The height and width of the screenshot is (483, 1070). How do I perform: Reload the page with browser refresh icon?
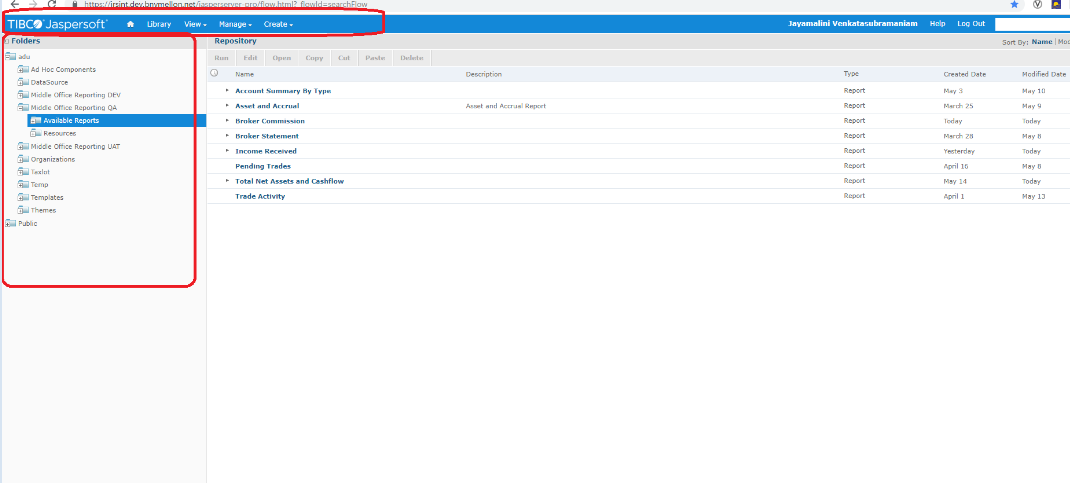(x=51, y=4)
